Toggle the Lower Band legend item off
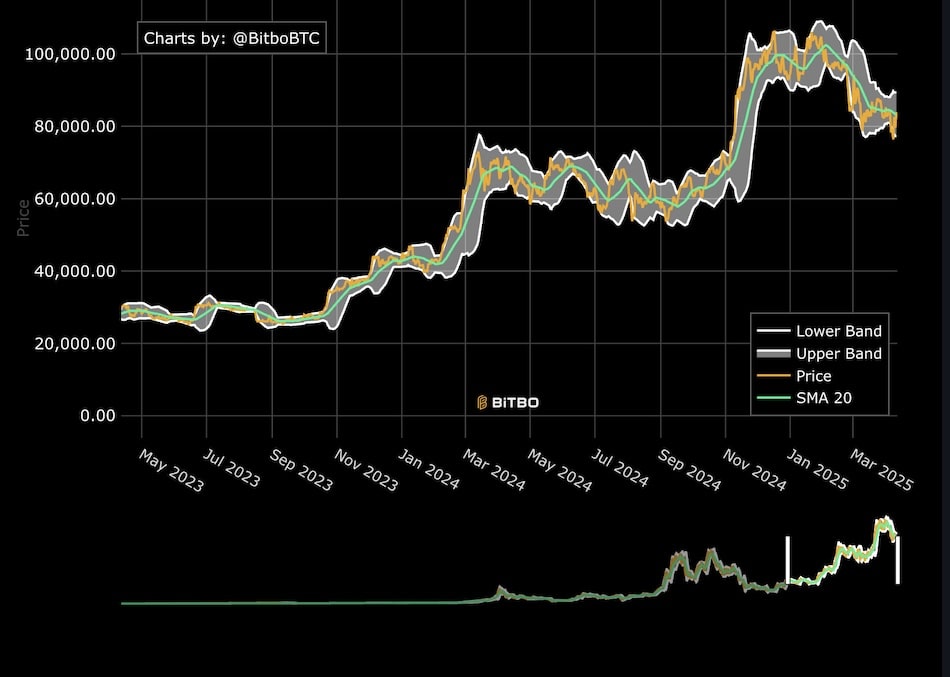Image resolution: width=950 pixels, height=677 pixels. [x=838, y=331]
